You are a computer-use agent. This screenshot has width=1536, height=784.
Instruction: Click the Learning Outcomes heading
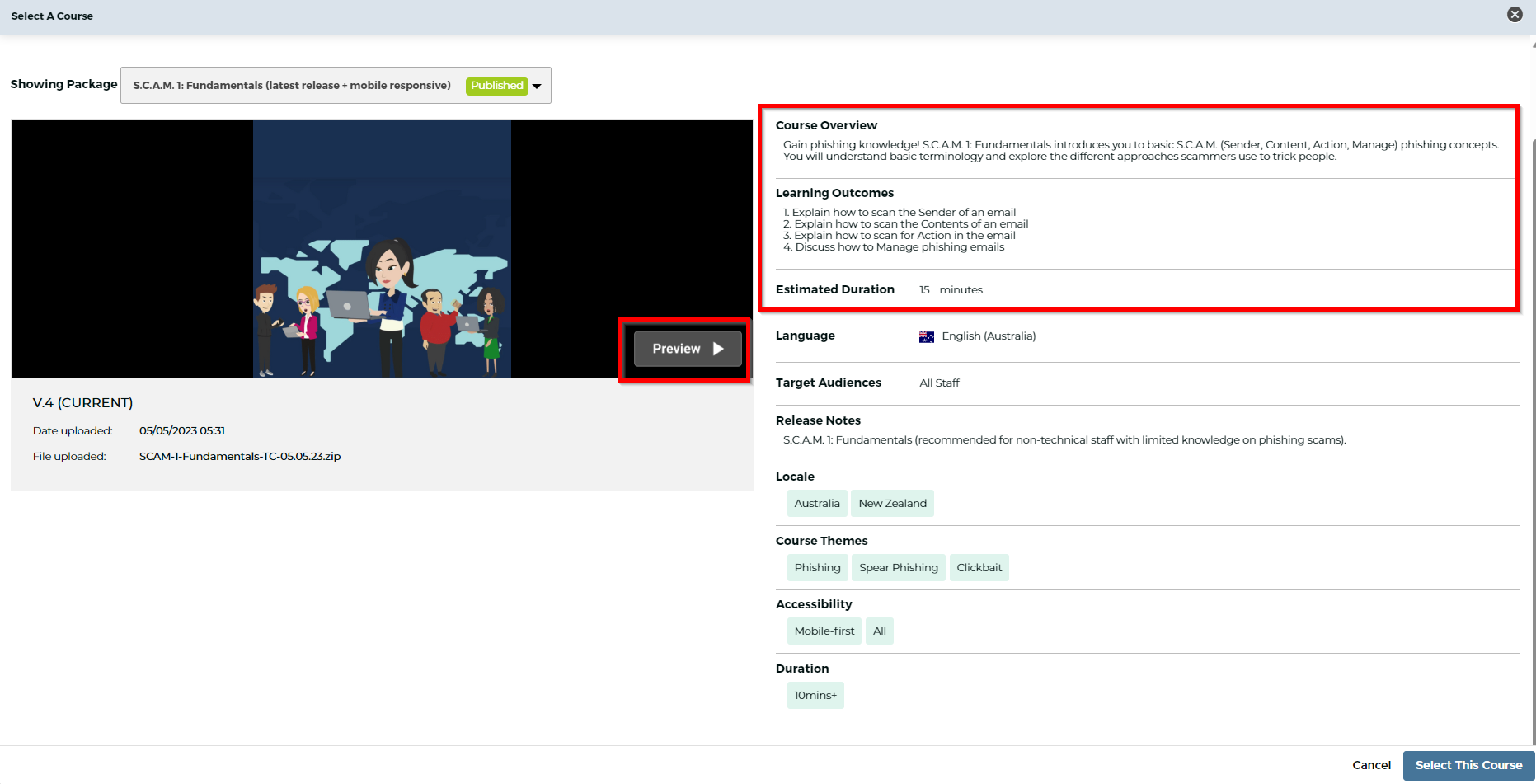(834, 193)
